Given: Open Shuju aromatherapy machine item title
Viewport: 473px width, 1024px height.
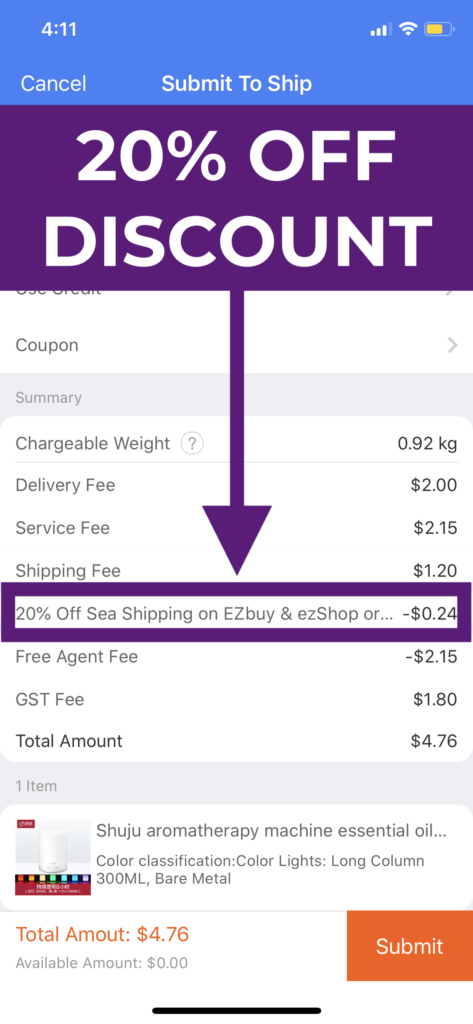Looking at the screenshot, I should coord(271,831).
